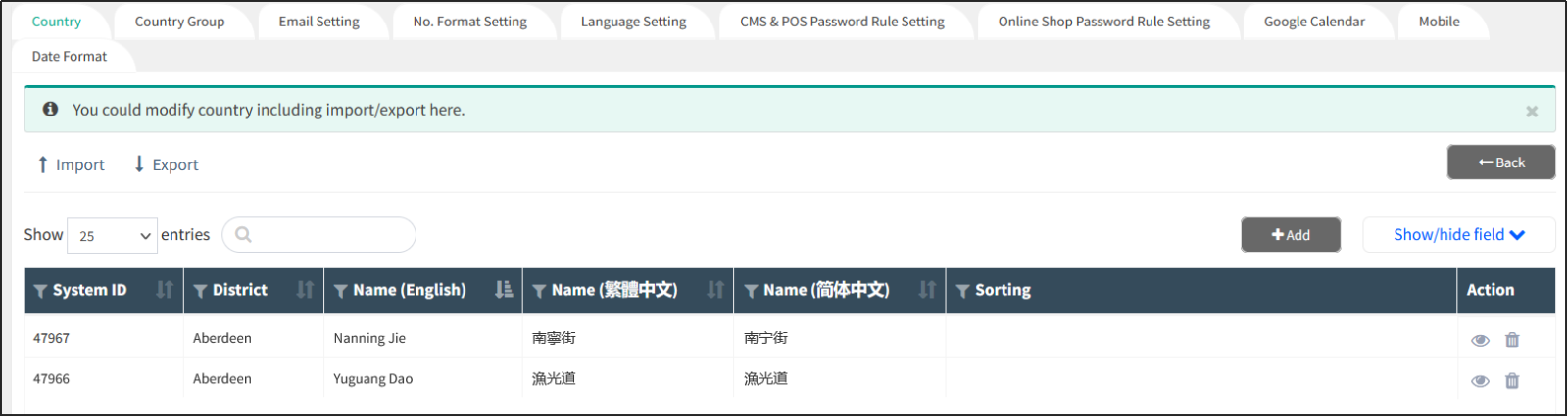Sort Name (简体中文) column arrows
Image resolution: width=1568 pixels, height=417 pixels.
pos(927,290)
